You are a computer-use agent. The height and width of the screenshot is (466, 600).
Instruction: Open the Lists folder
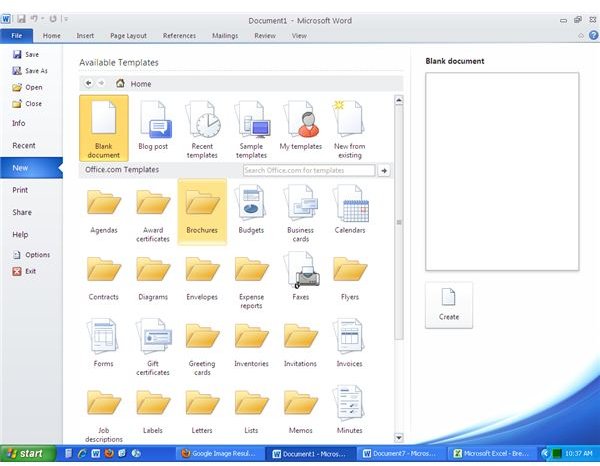(251, 411)
